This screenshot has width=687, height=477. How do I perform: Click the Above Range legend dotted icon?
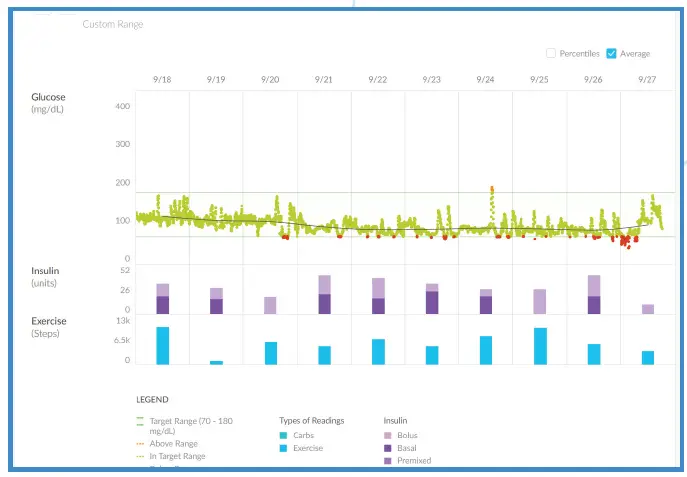(x=140, y=444)
